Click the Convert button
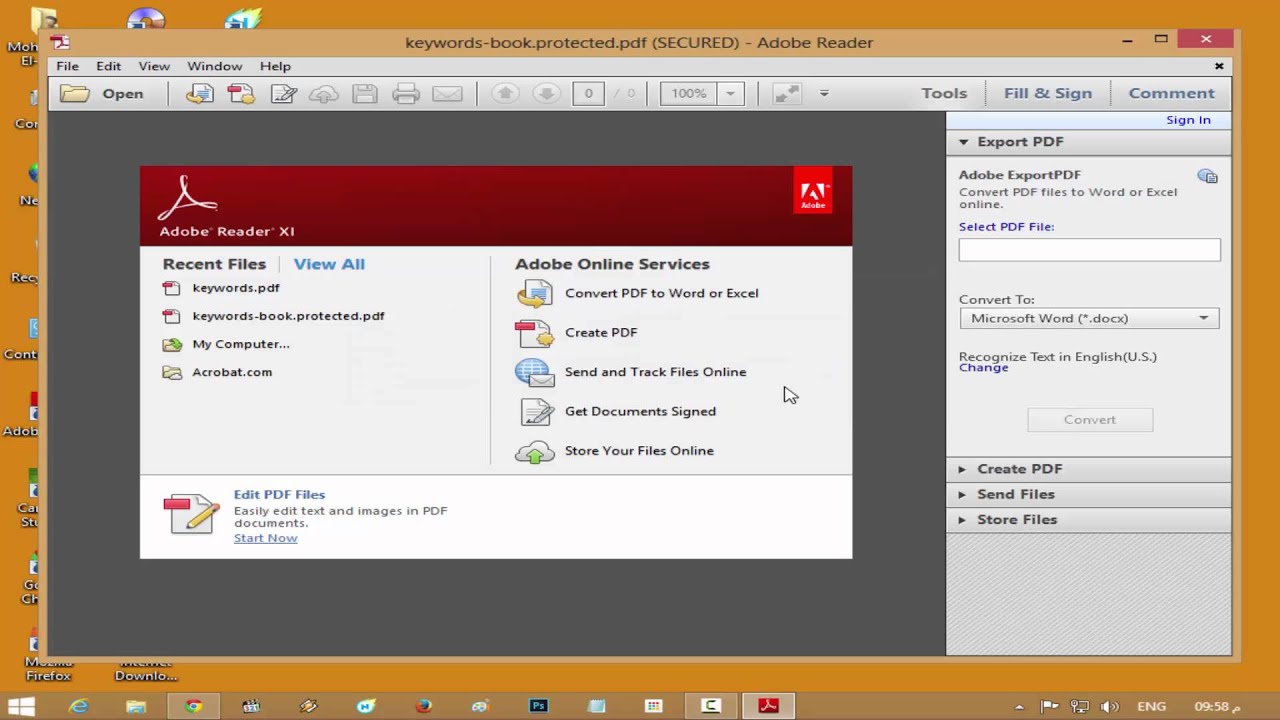Screen dimensions: 1280x720 [x=1090, y=420]
